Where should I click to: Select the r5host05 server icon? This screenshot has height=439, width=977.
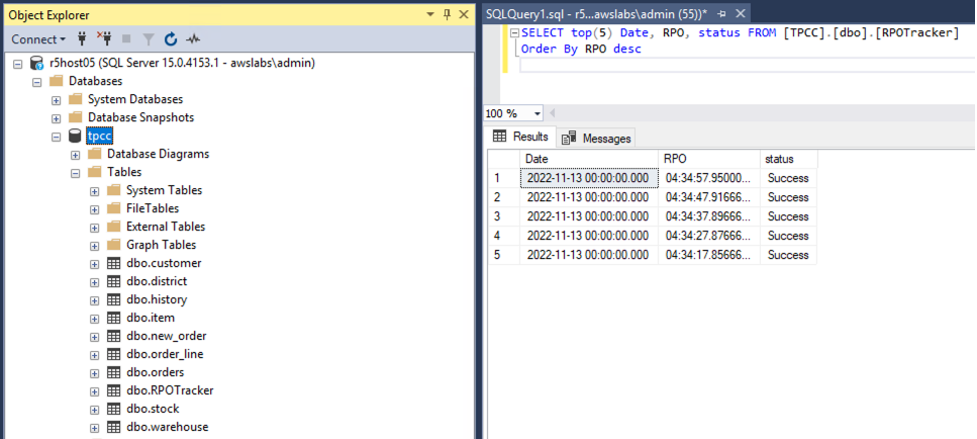point(37,64)
